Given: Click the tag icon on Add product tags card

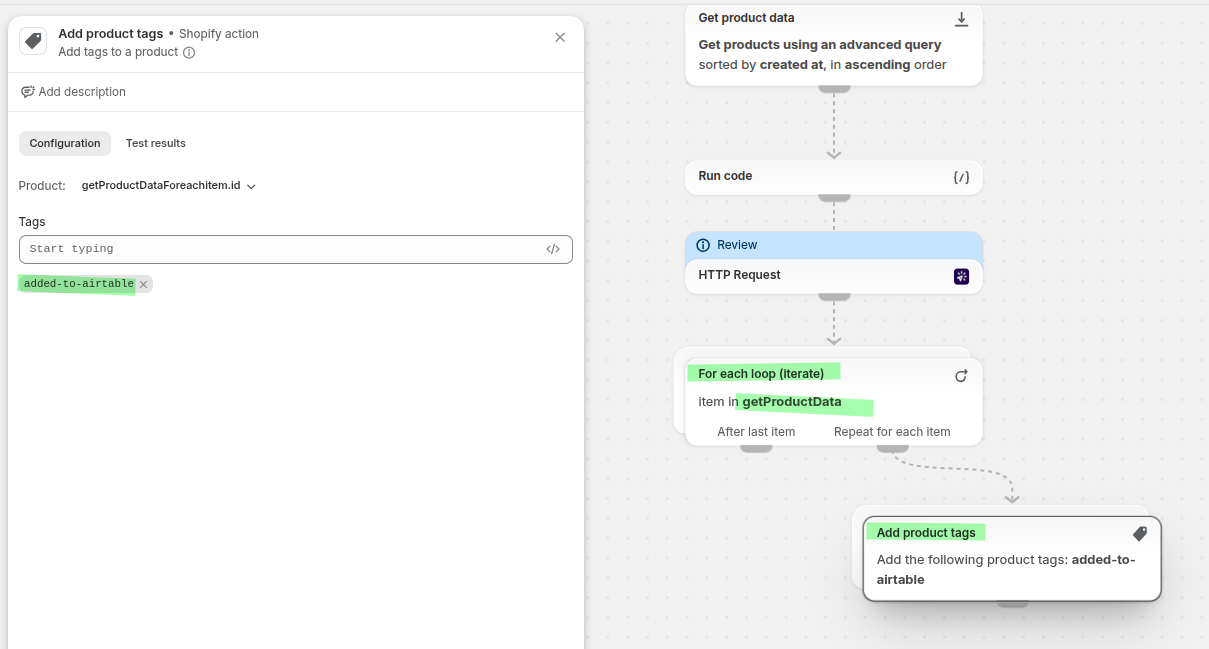Looking at the screenshot, I should coord(1140,534).
